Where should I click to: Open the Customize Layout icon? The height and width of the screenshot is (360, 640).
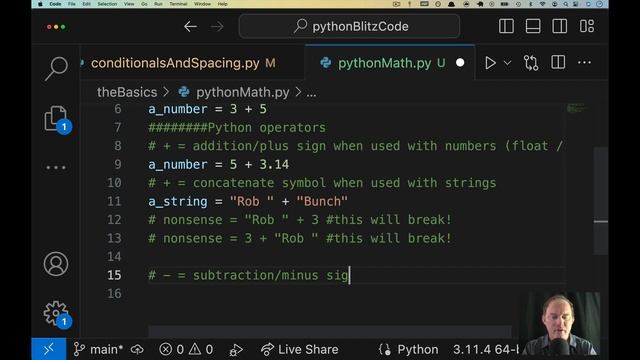tap(587, 27)
